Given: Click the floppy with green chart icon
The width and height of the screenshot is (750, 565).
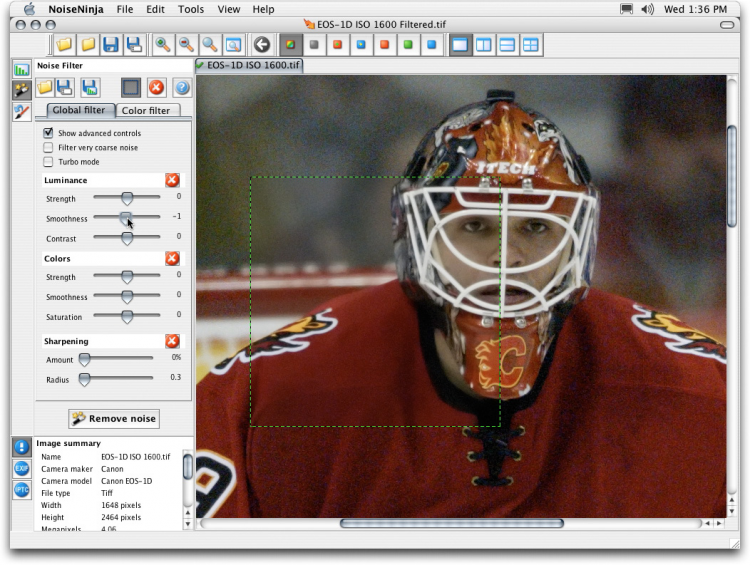Looking at the screenshot, I should coord(90,88).
